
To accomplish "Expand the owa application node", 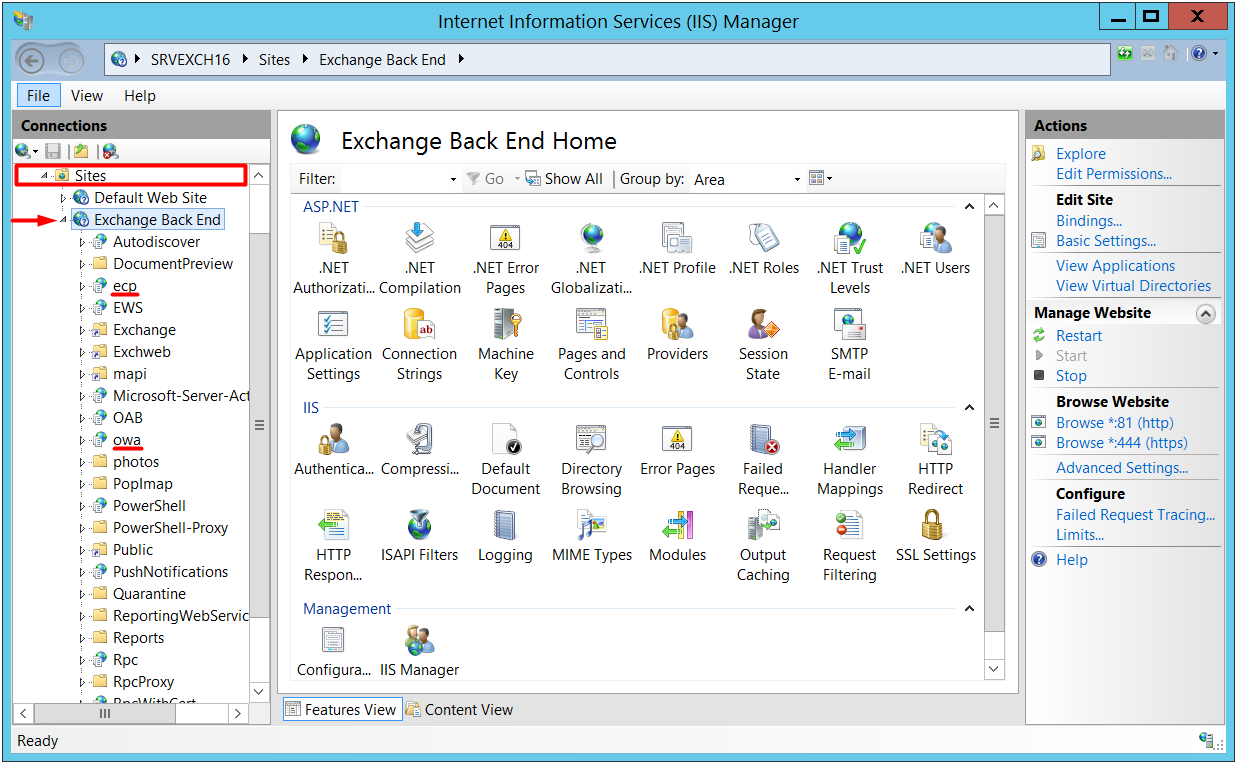I will coord(82,440).
